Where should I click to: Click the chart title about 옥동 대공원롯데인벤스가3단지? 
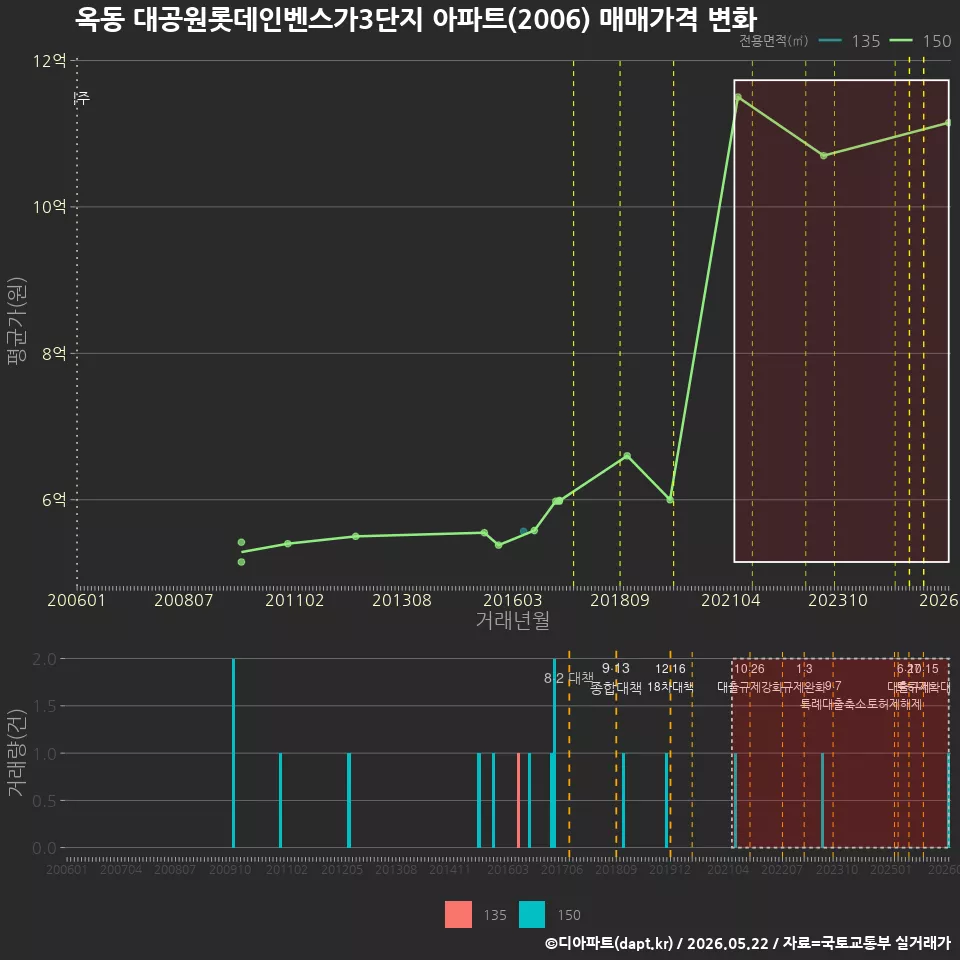click(416, 20)
